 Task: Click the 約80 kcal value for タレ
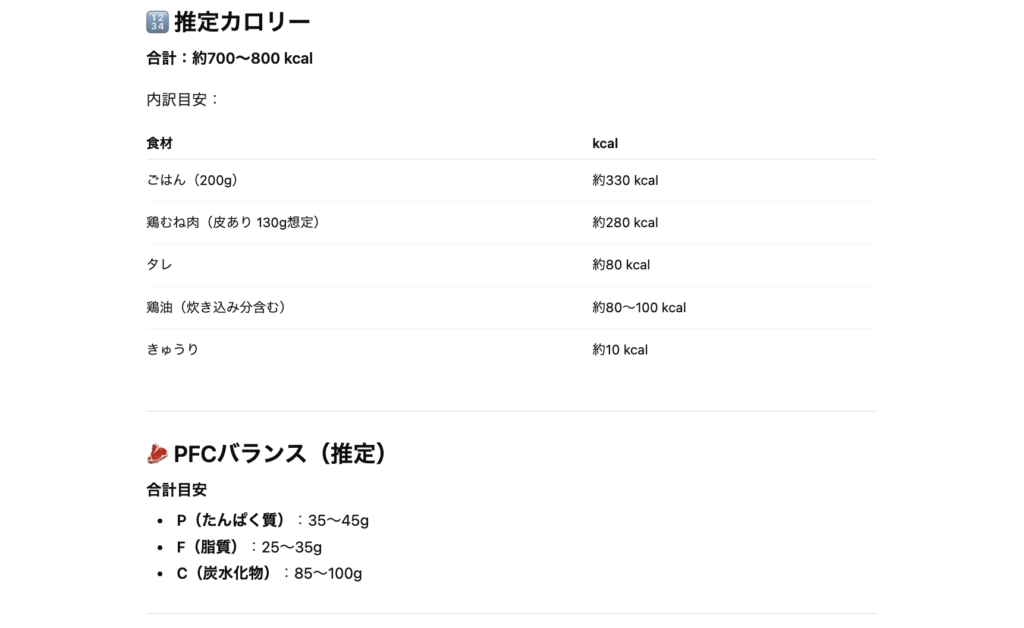click(x=621, y=265)
